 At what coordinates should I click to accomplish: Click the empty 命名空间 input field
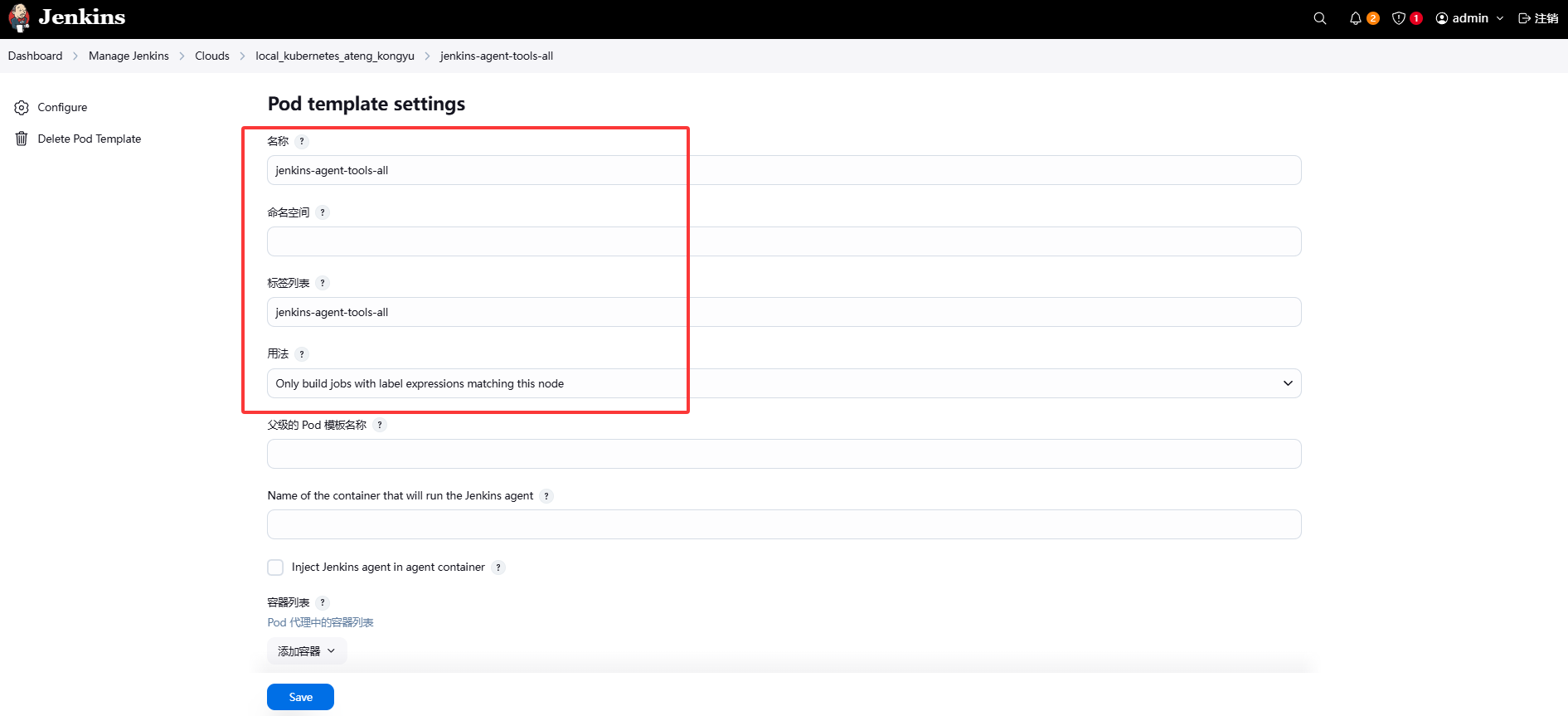784,241
